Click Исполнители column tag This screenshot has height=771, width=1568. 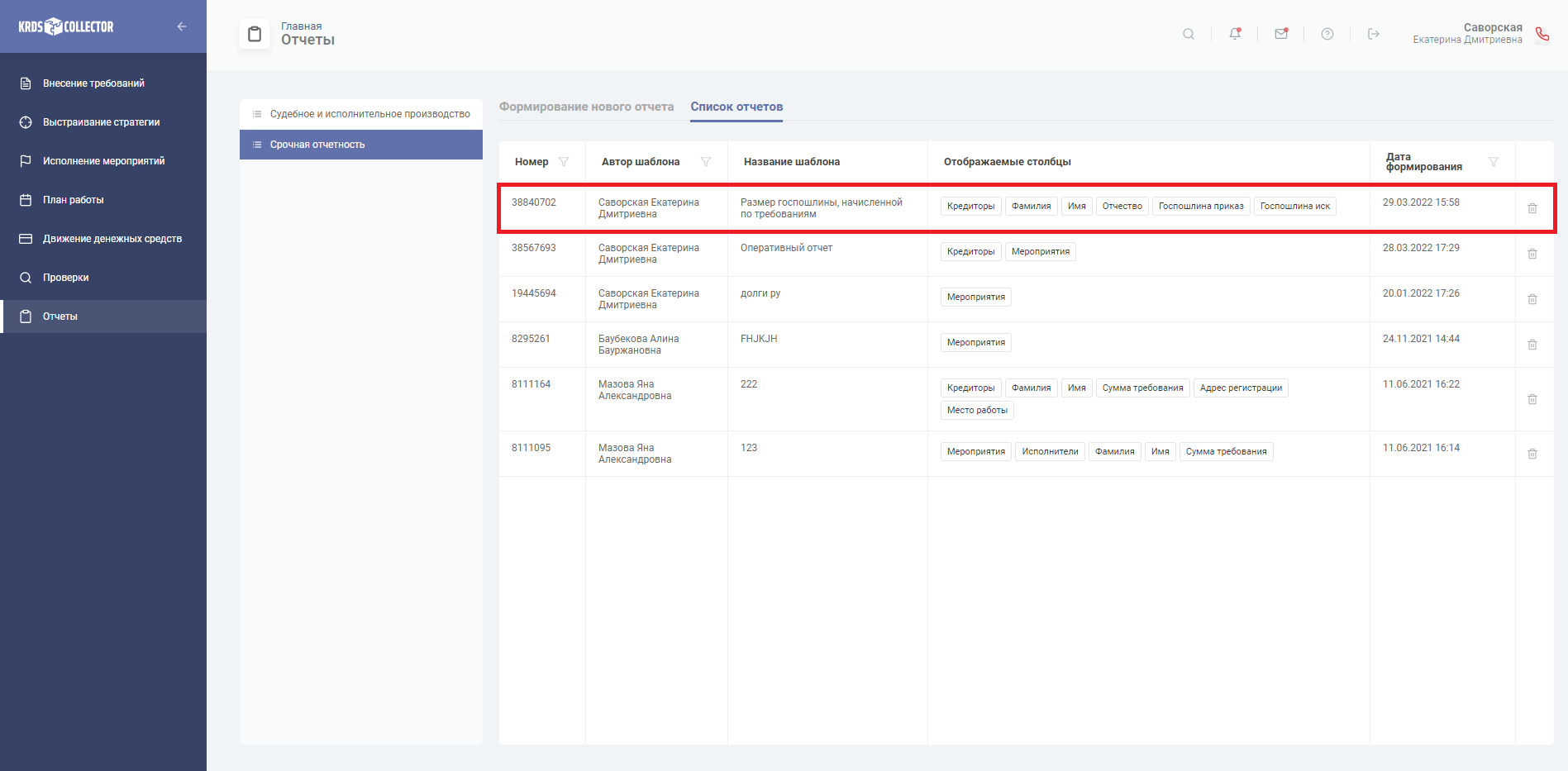pyautogui.click(x=1050, y=452)
